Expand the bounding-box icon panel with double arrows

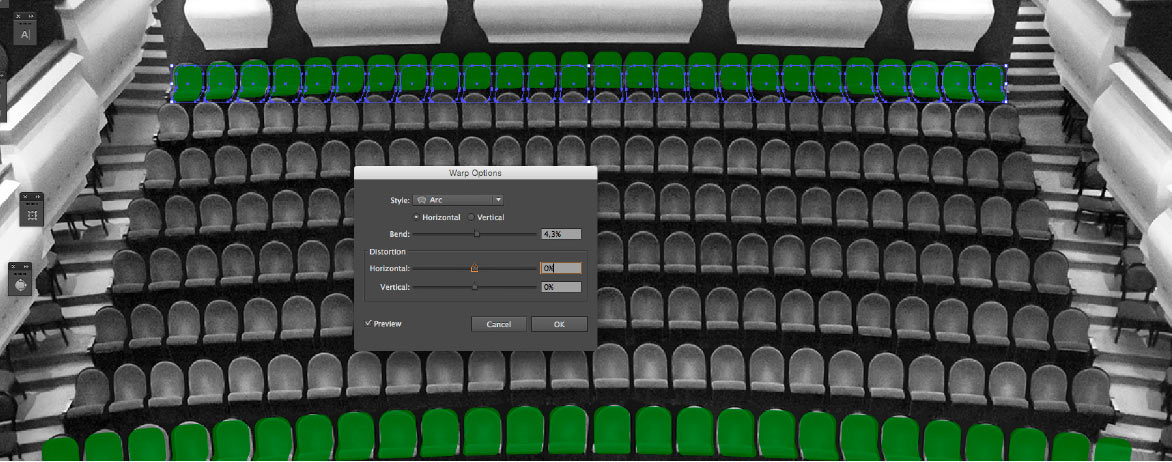pyautogui.click(x=37, y=197)
